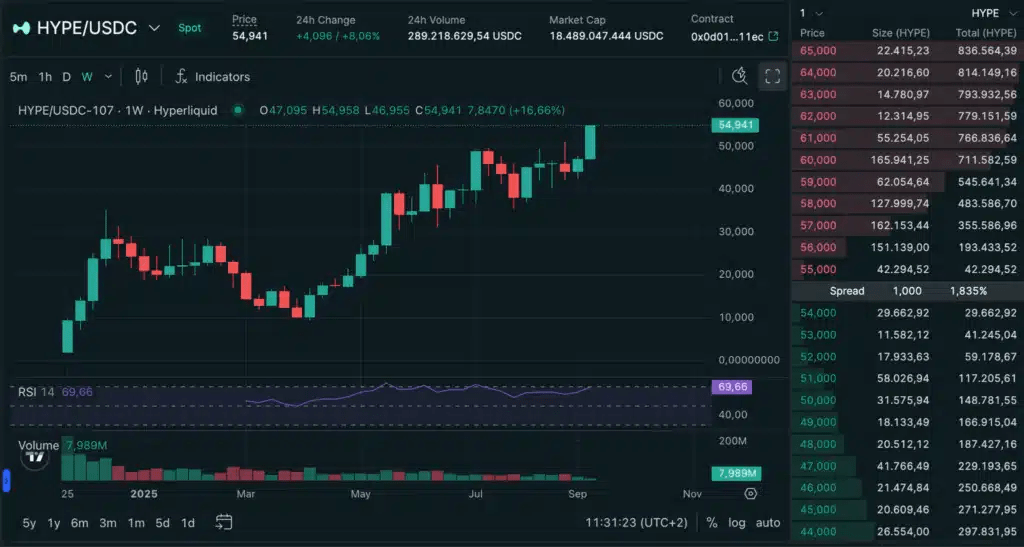Open the candlestick chart type selector

pos(141,76)
